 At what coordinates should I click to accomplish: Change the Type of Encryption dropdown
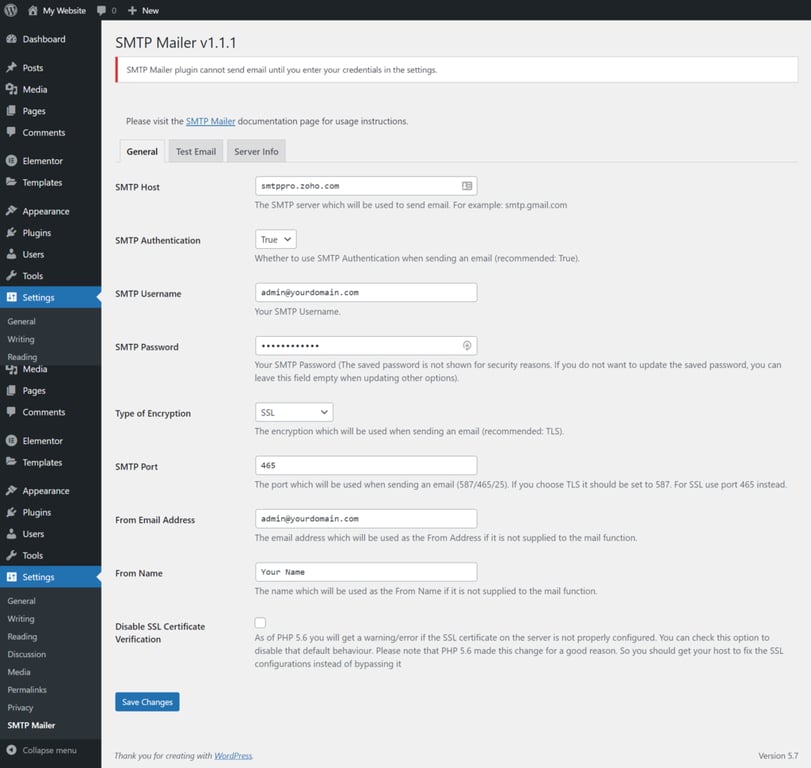[x=293, y=411]
